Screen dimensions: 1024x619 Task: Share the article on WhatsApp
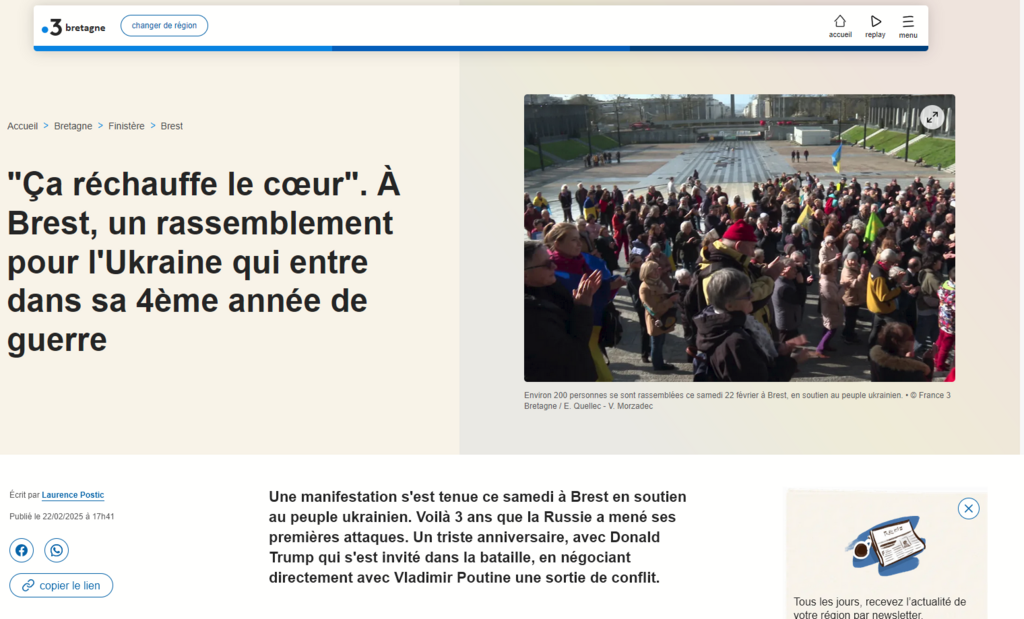tap(57, 550)
